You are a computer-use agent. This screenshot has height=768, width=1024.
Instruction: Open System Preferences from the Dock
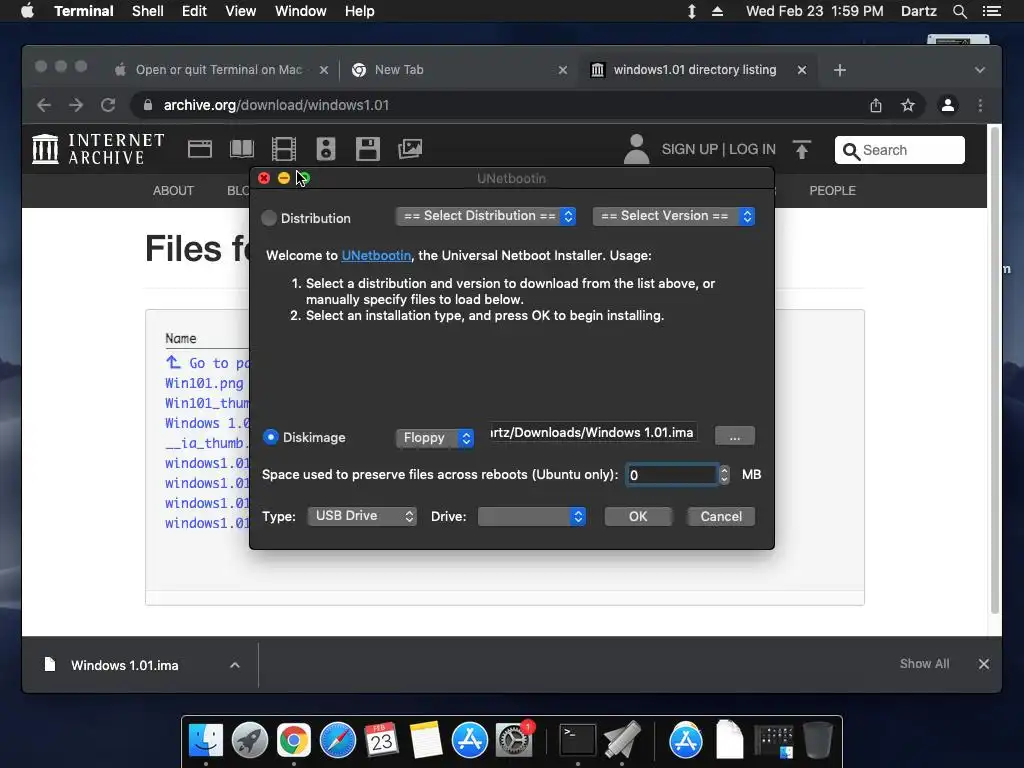514,741
